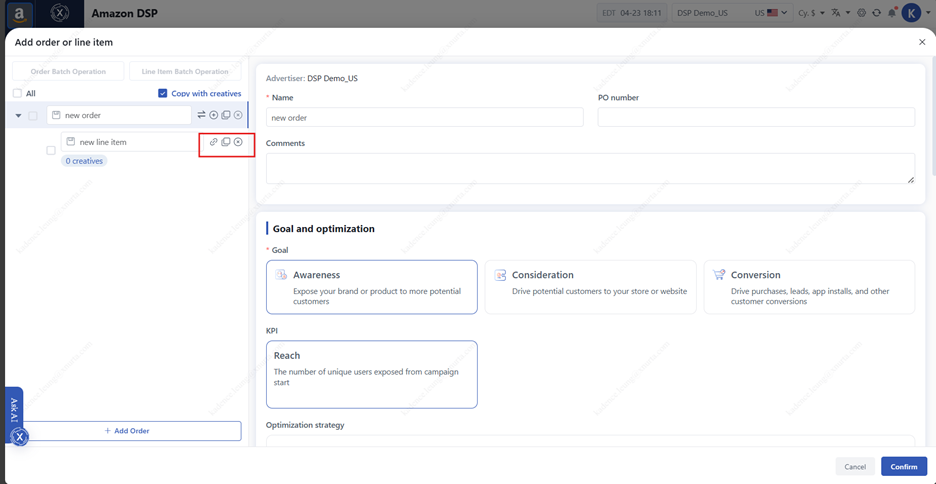Select the Consideration goal card

(590, 287)
